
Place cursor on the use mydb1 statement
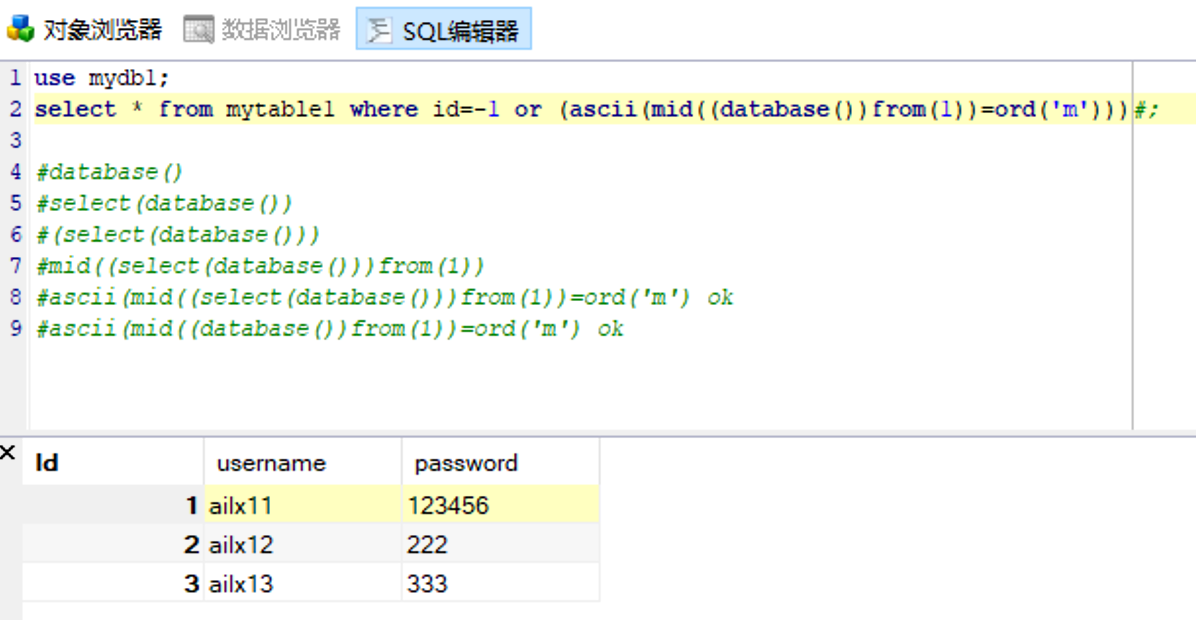point(100,77)
